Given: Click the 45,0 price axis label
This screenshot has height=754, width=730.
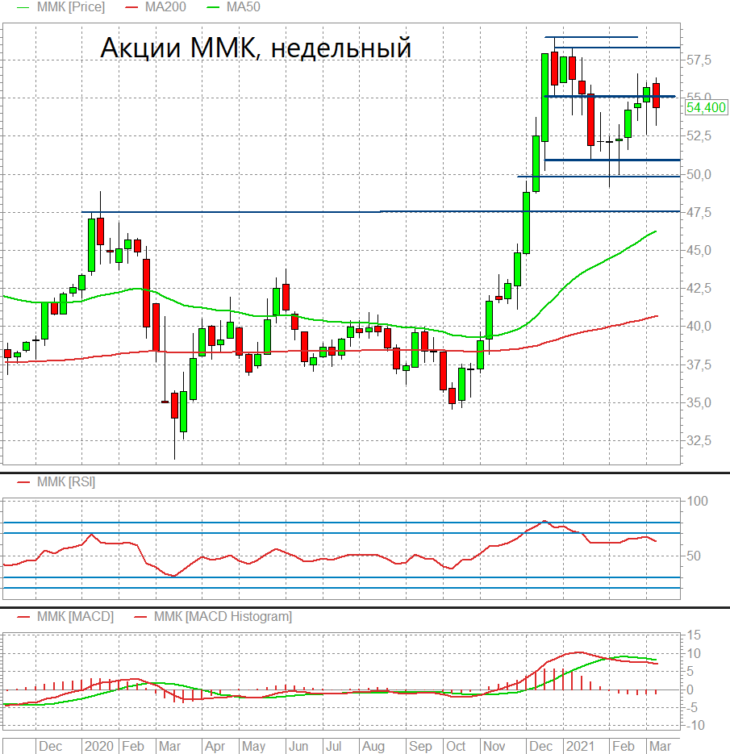Looking at the screenshot, I should pos(699,251).
